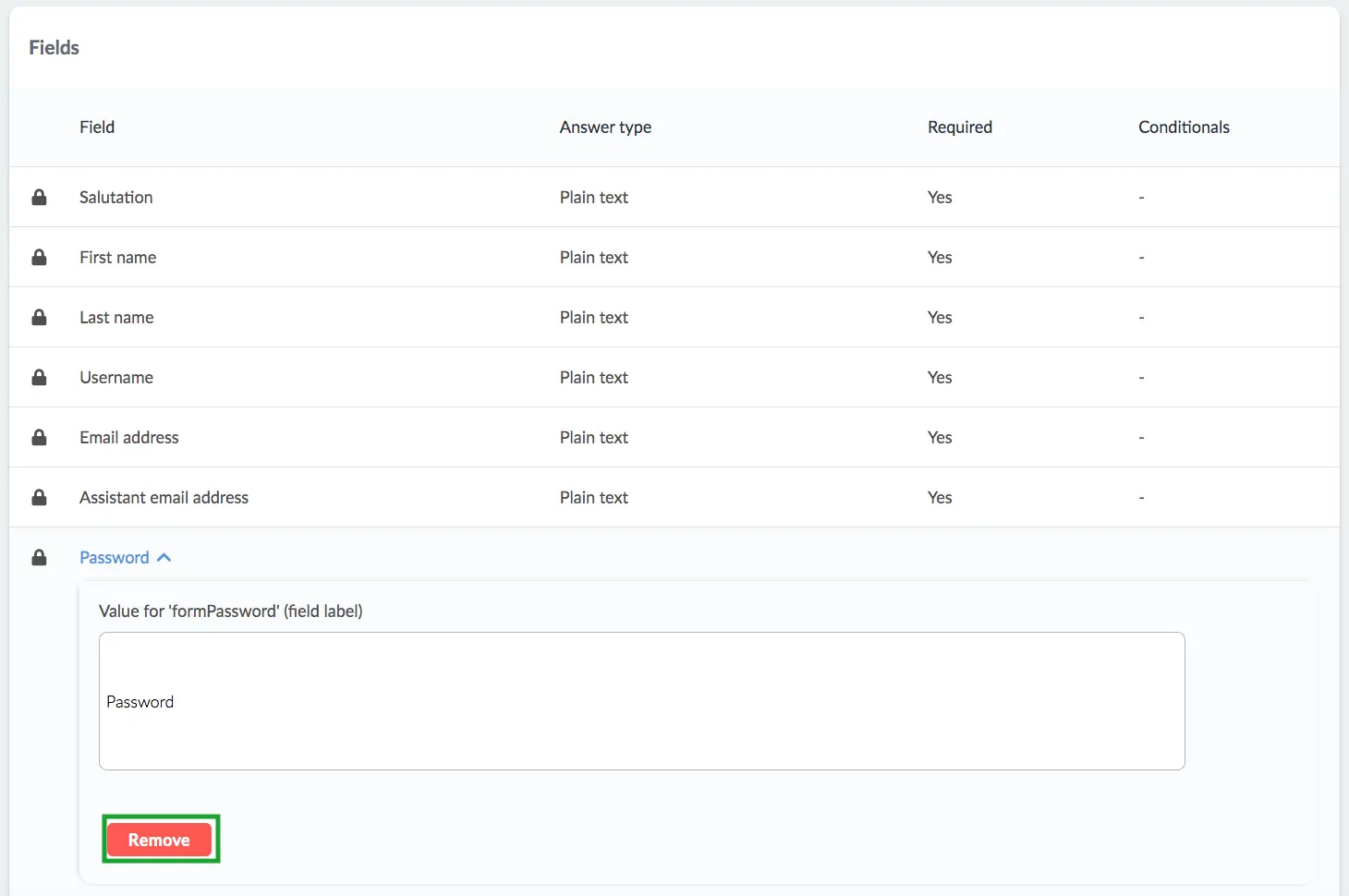Click the lock icon beside Last name

(x=39, y=317)
